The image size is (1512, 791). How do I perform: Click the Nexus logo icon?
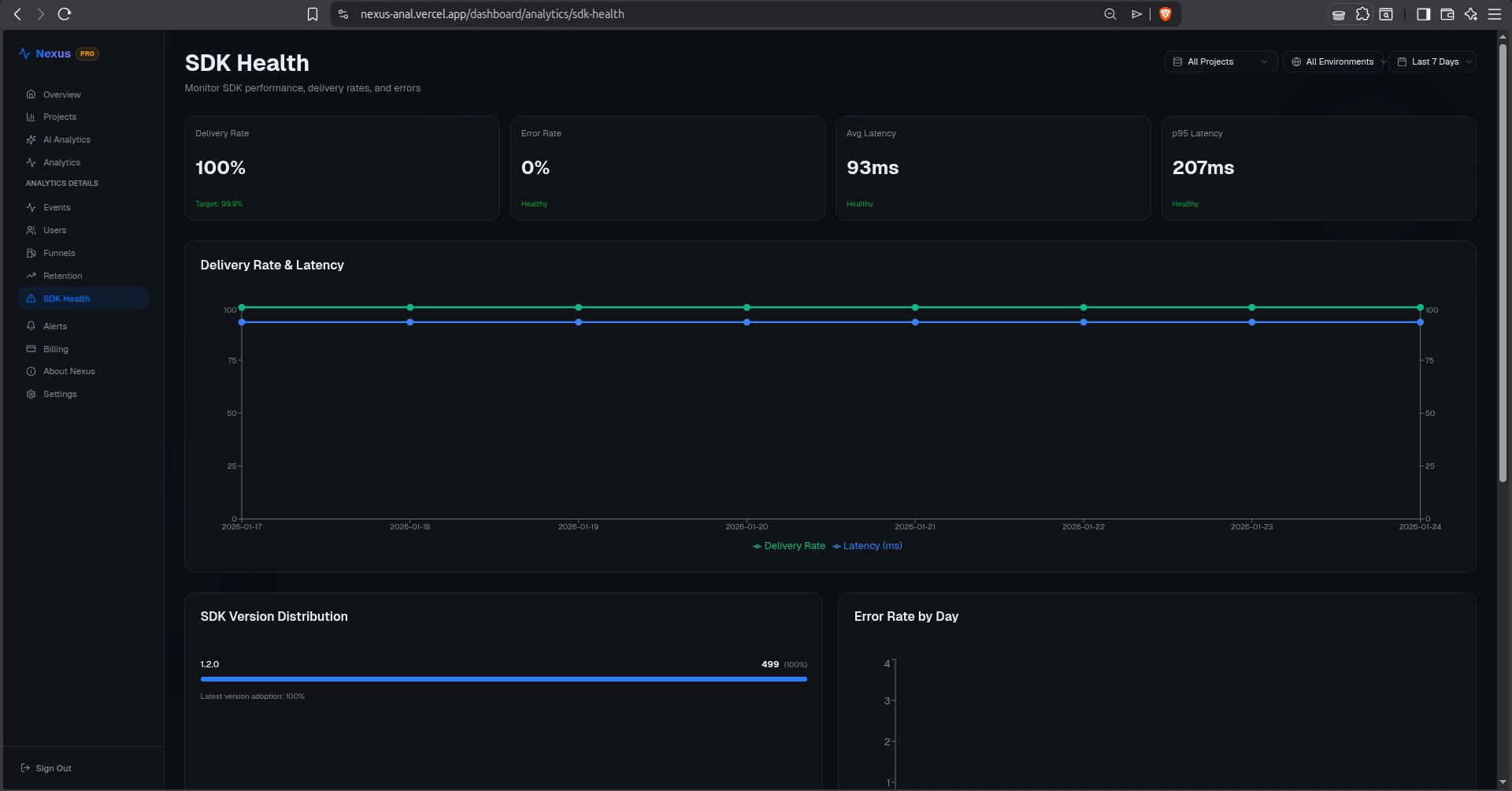pyautogui.click(x=24, y=54)
